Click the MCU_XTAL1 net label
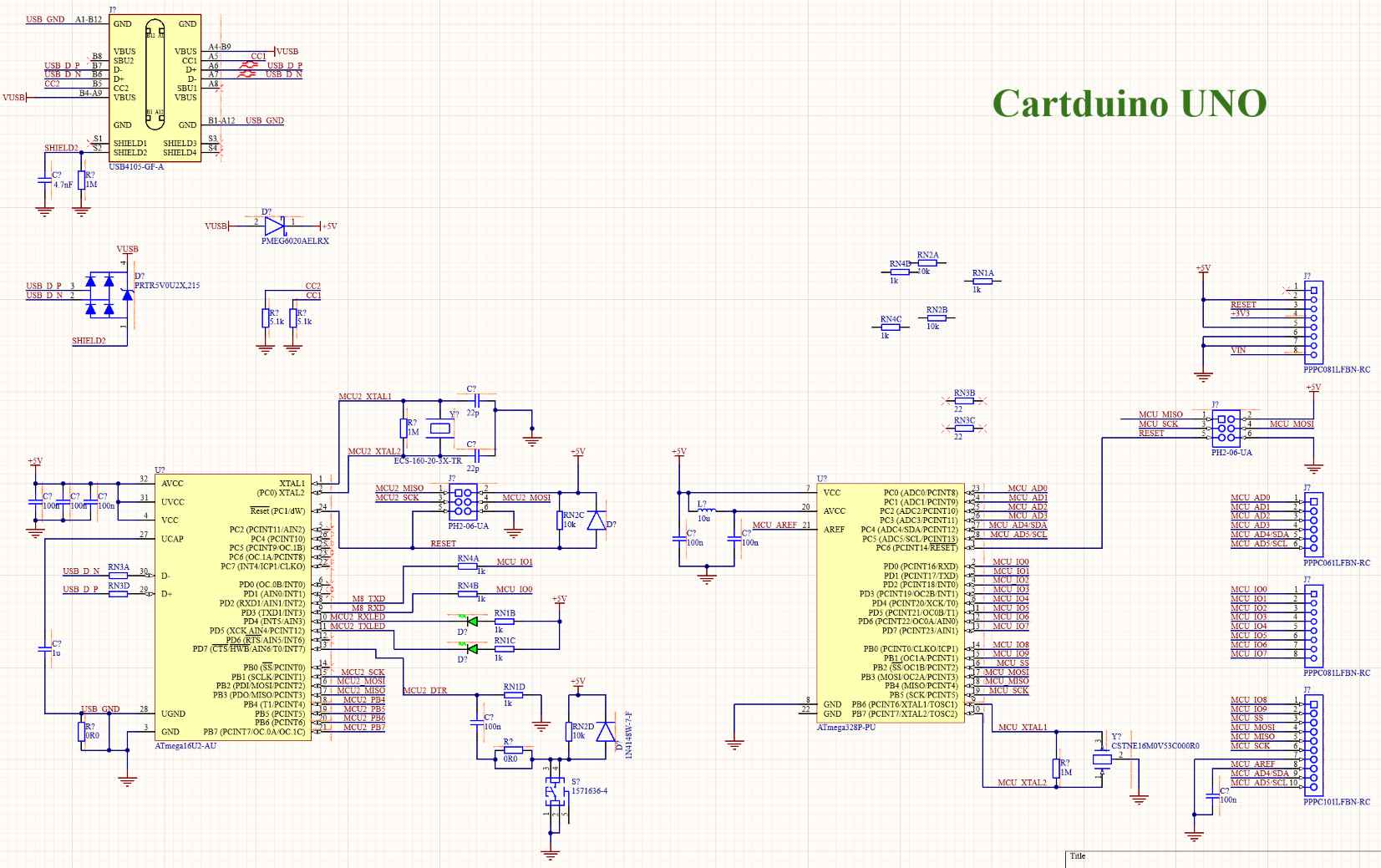The image size is (1381, 868). pyautogui.click(x=1023, y=728)
